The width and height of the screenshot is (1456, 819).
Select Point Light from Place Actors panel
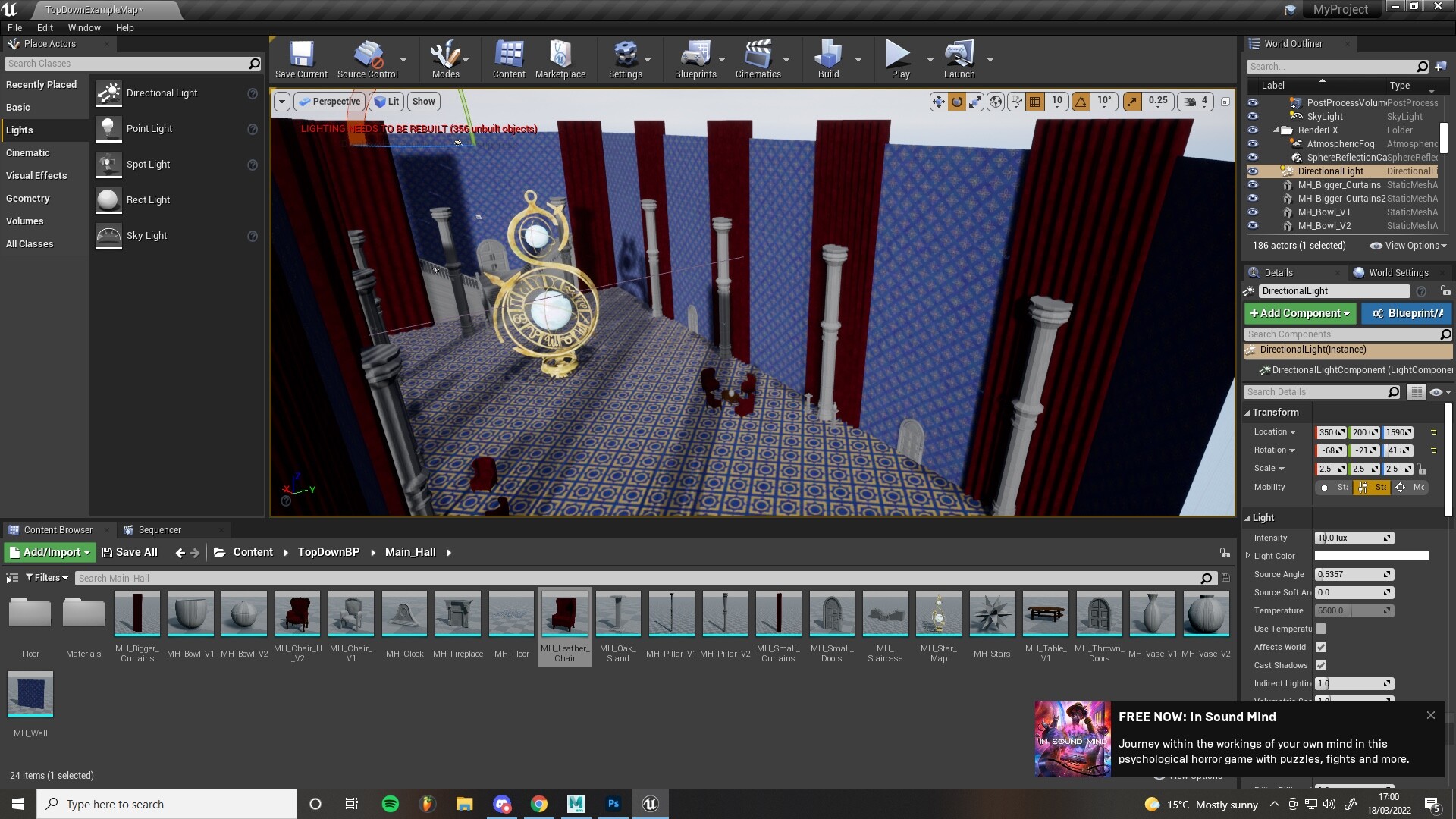[149, 128]
